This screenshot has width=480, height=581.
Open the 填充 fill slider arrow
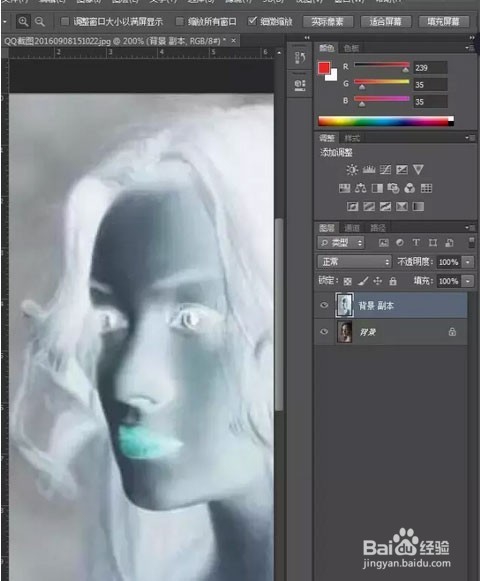tap(468, 281)
